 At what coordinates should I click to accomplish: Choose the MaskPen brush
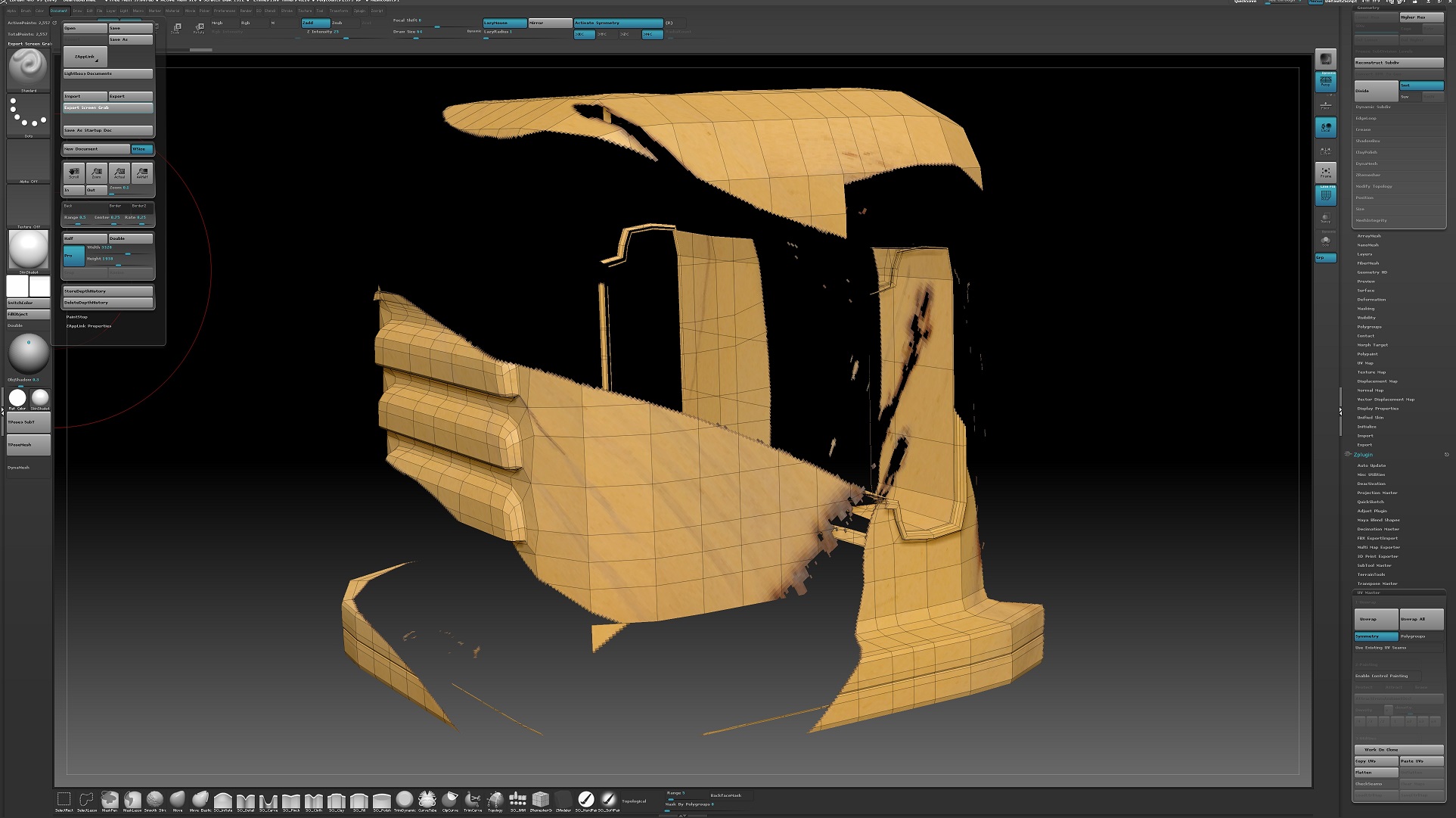(x=110, y=801)
